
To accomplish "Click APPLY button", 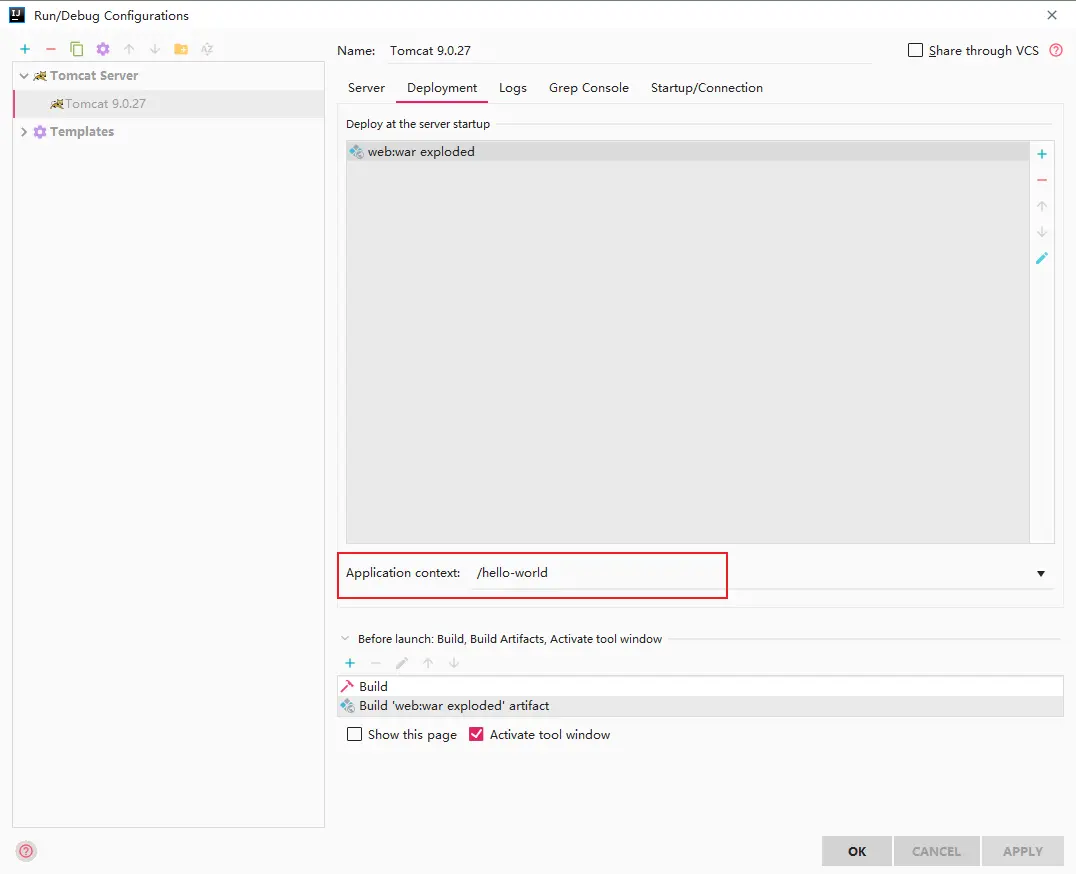I will tap(1022, 851).
